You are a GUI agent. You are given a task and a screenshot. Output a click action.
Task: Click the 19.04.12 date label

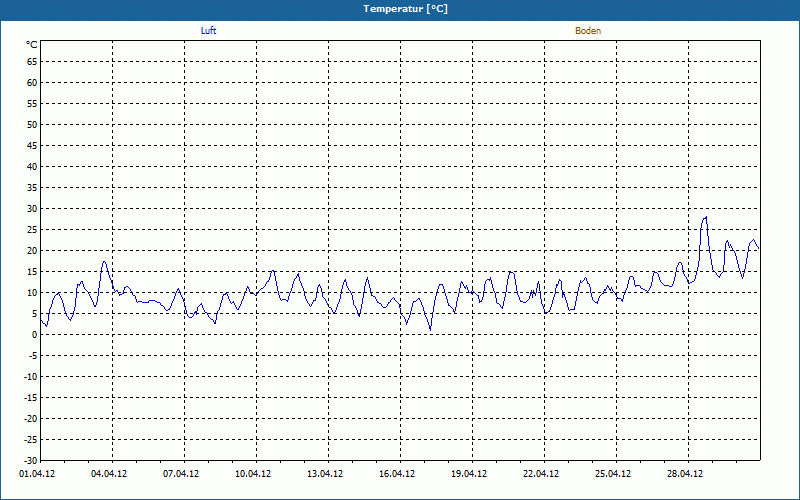click(x=469, y=474)
